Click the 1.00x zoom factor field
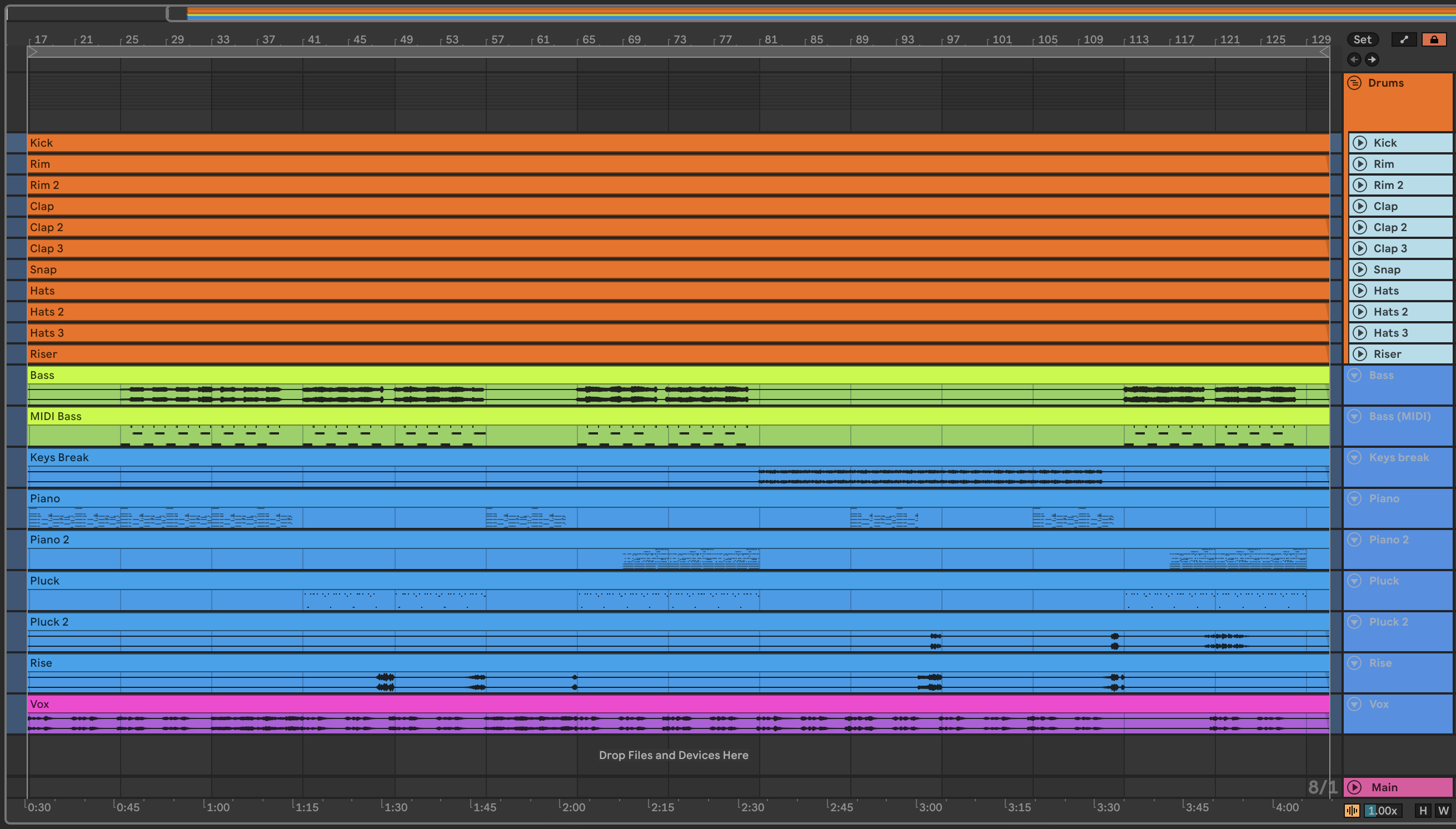Viewport: 1456px width, 829px height. (x=1383, y=811)
